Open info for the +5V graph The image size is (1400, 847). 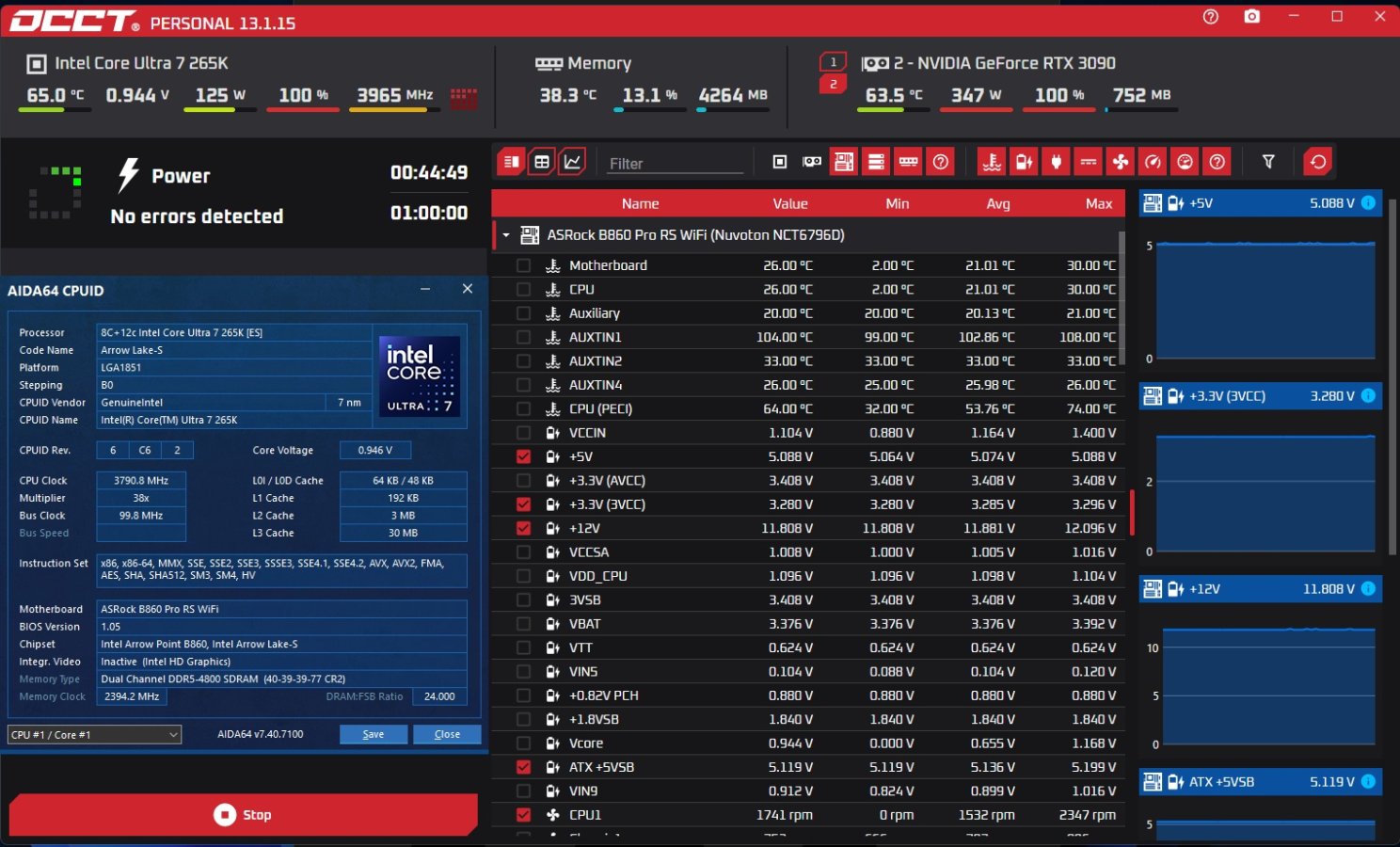[x=1368, y=202]
